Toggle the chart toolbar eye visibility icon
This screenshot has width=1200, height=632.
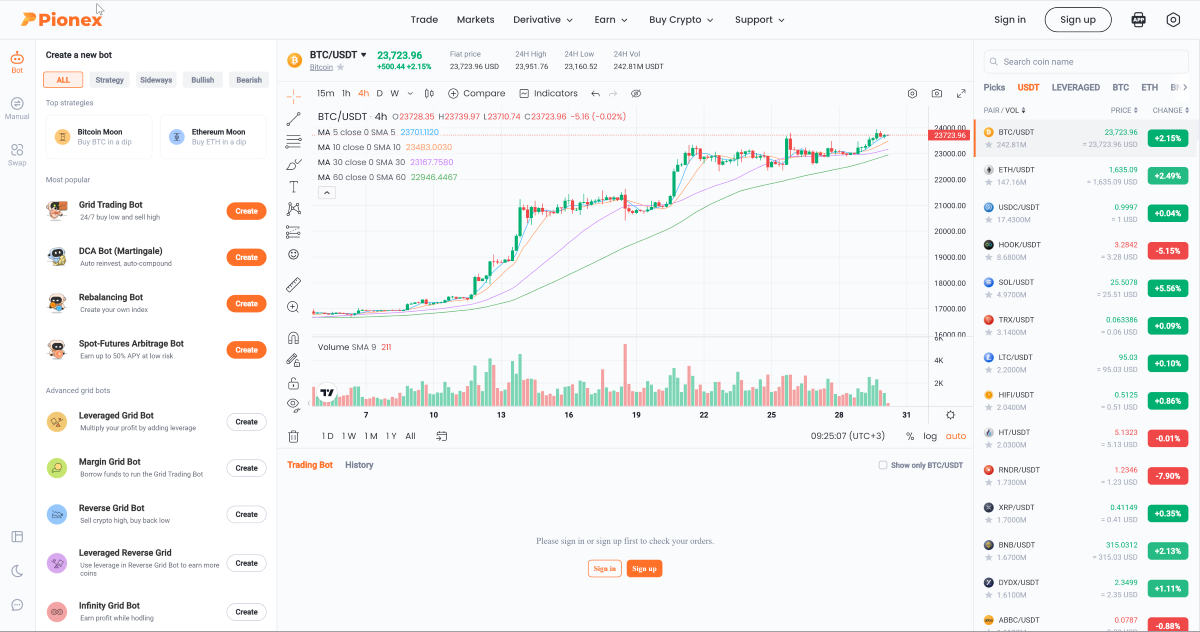point(636,93)
